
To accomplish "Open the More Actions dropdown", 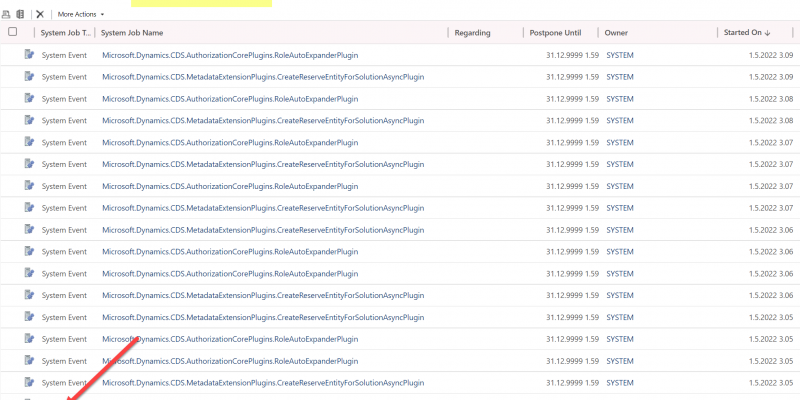I will point(80,14).
